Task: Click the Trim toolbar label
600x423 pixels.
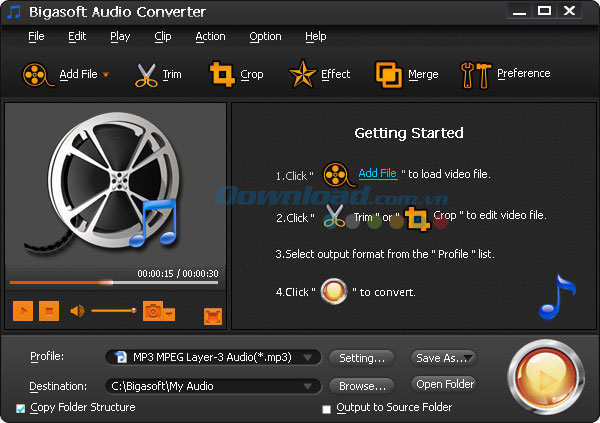Action: click(x=172, y=74)
